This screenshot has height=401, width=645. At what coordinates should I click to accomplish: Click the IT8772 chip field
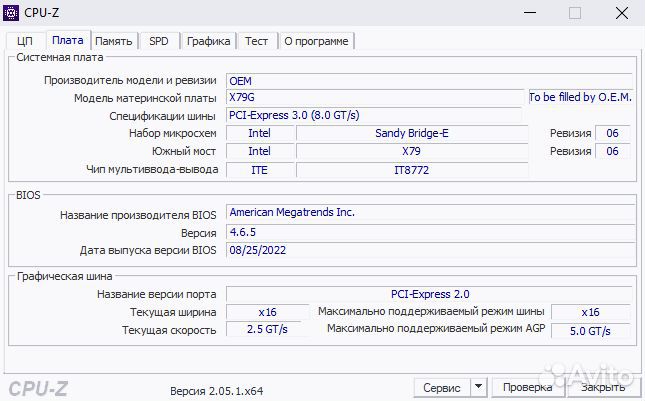coord(411,170)
